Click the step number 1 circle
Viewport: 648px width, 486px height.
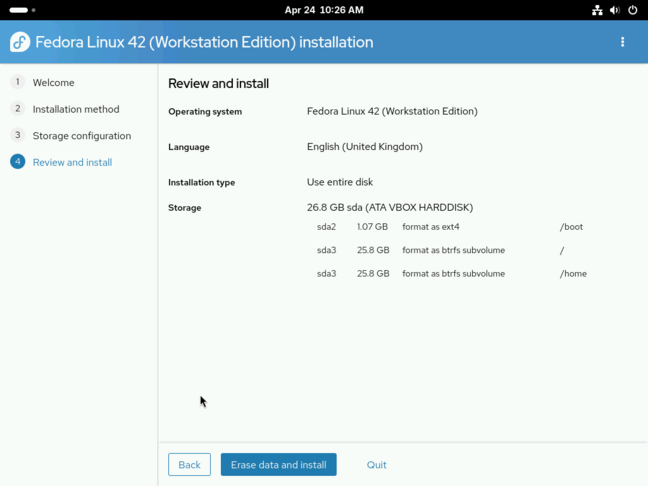click(x=17, y=82)
